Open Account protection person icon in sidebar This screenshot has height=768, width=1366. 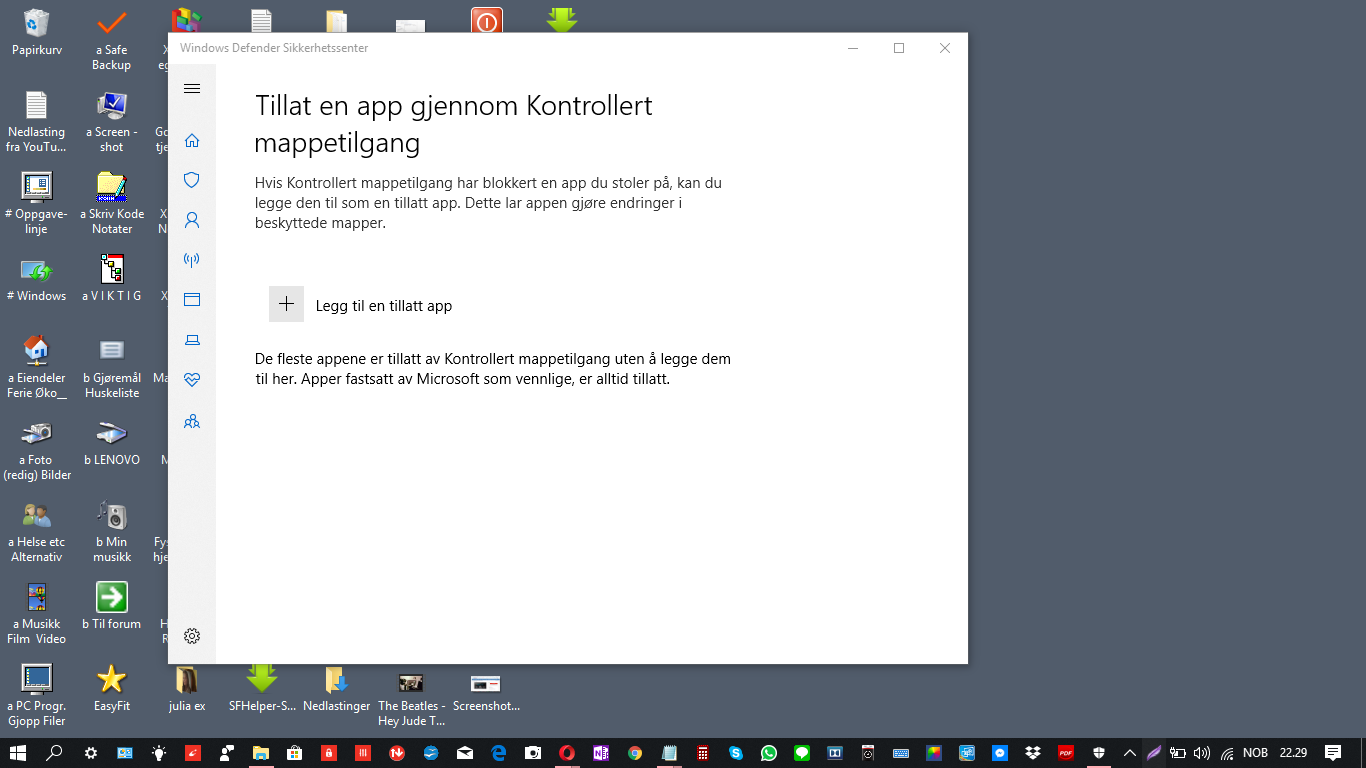192,220
